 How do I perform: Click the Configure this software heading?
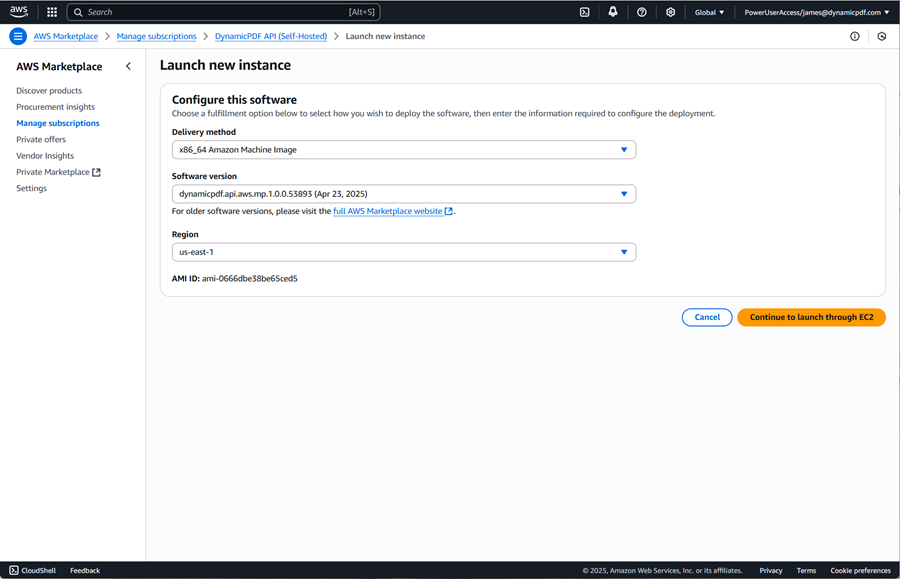click(234, 99)
